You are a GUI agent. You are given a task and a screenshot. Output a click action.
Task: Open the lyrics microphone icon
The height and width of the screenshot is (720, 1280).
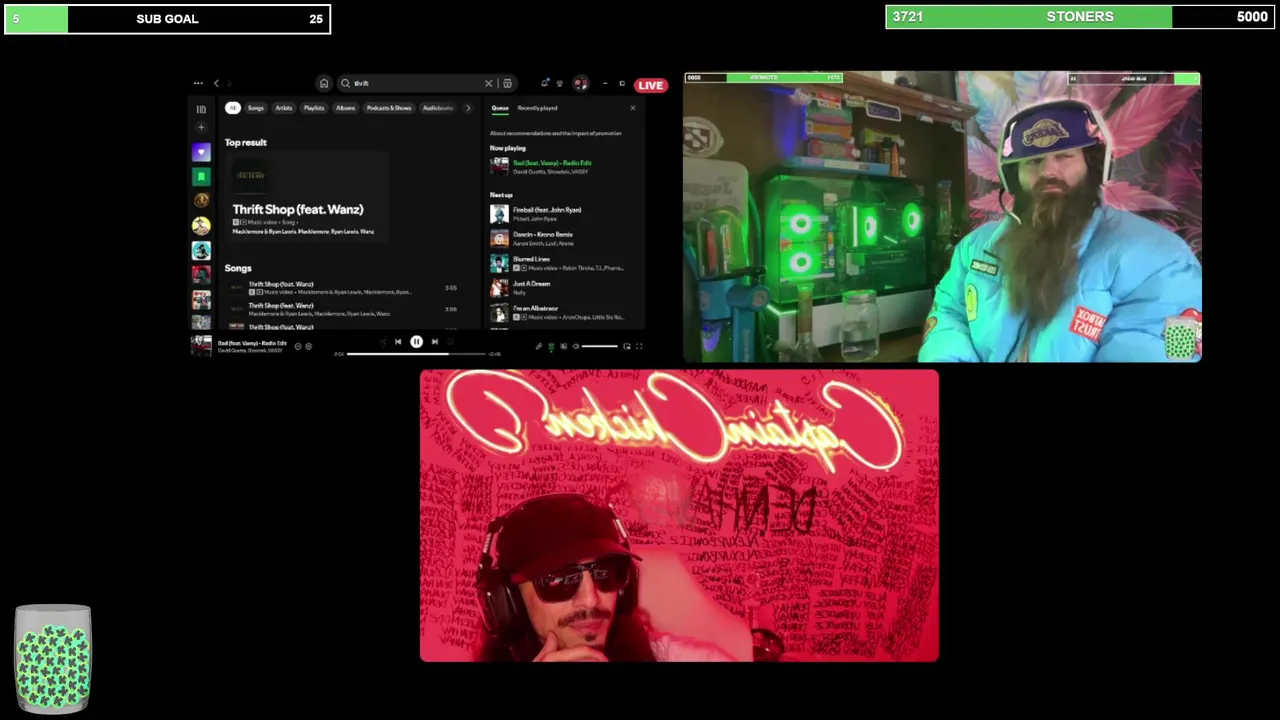539,346
